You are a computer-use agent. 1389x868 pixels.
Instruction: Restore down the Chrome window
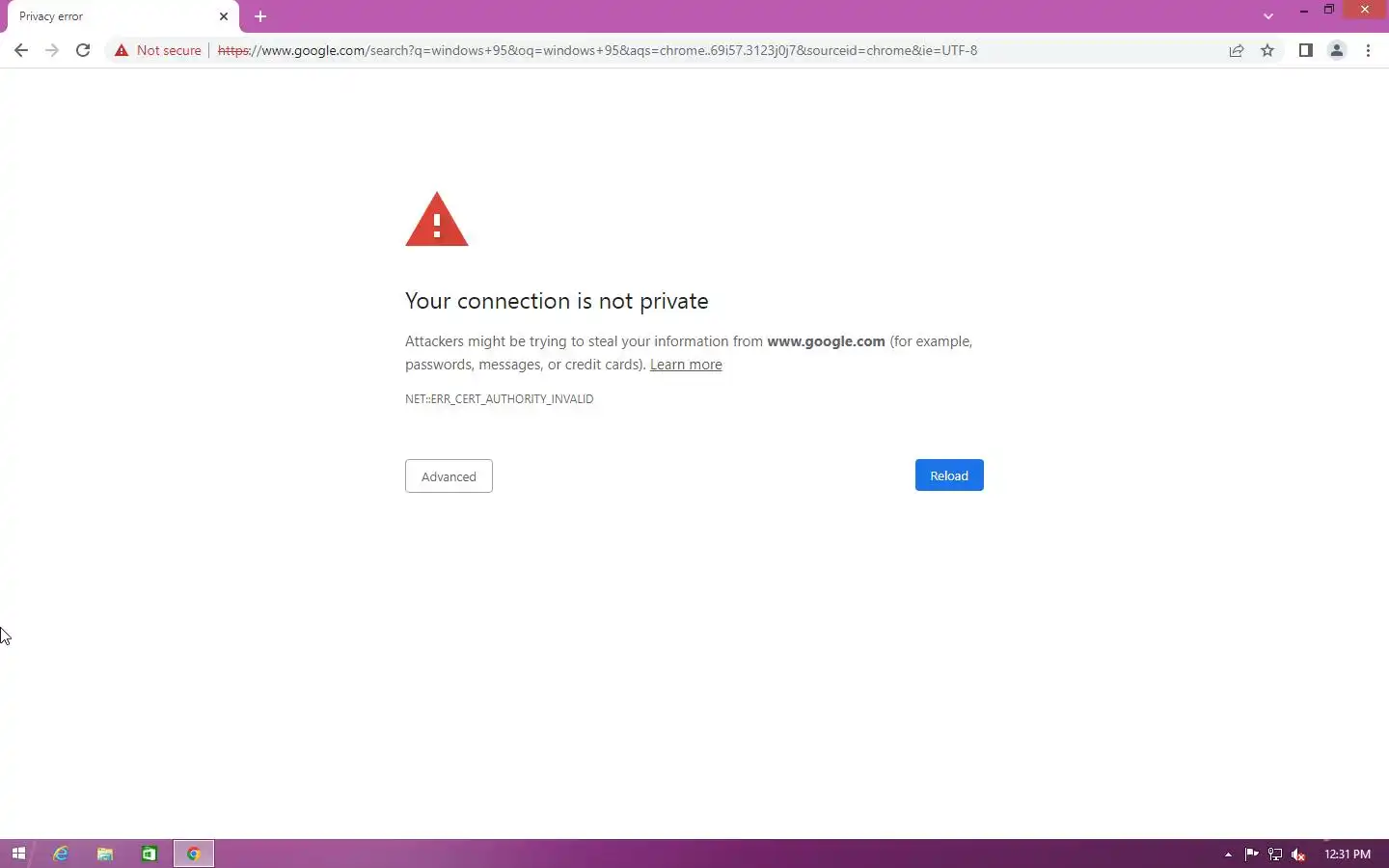[x=1329, y=10]
